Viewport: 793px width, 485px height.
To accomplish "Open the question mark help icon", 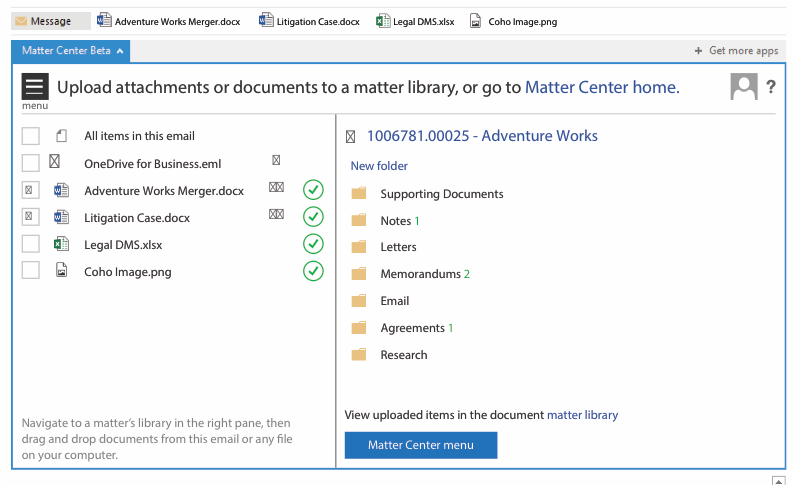I will click(x=771, y=87).
